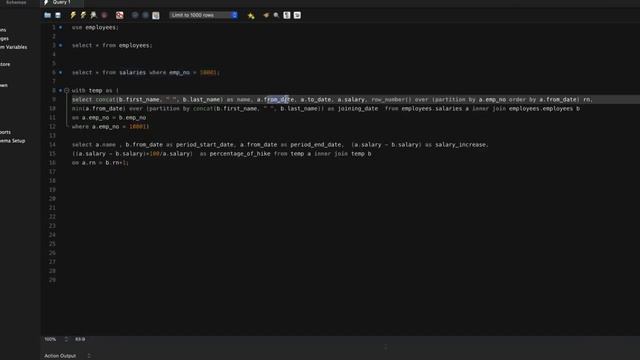Click 'percentage_of_hike' alias on line 15
This screenshot has height=360, width=640.
240,154
